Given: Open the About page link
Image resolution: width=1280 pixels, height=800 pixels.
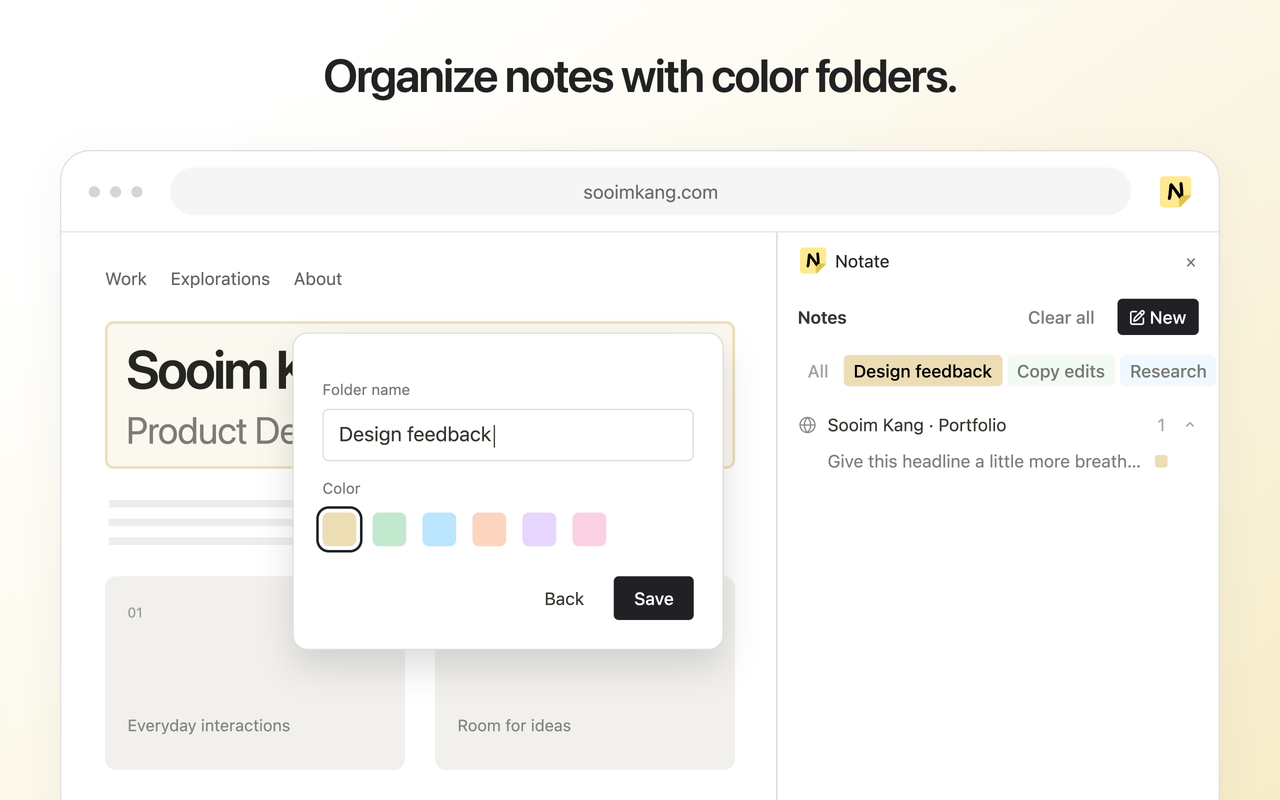Looking at the screenshot, I should tap(318, 279).
